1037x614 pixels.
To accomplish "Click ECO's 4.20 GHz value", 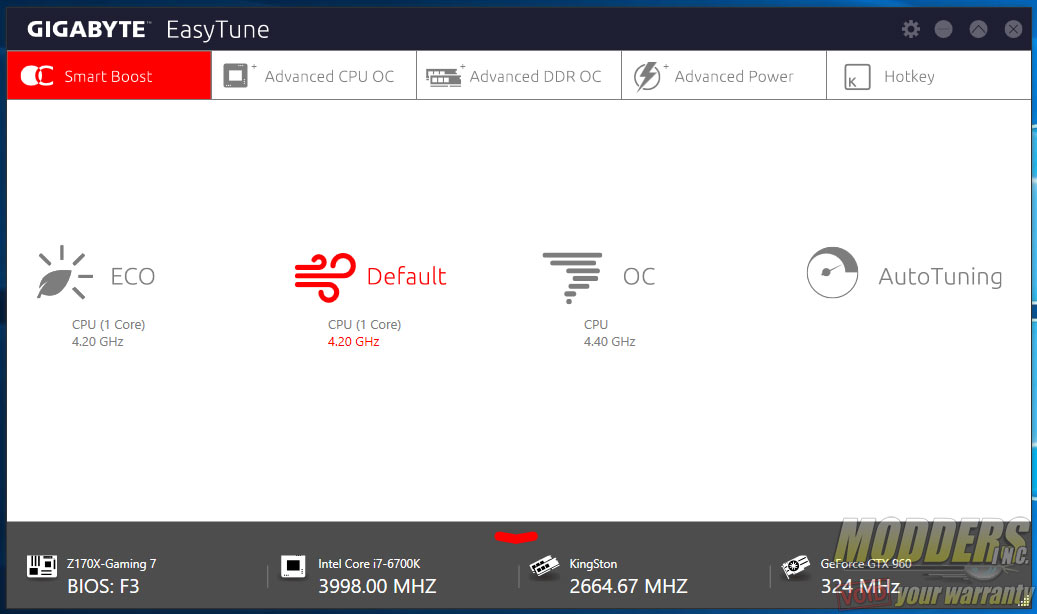I will tap(98, 341).
